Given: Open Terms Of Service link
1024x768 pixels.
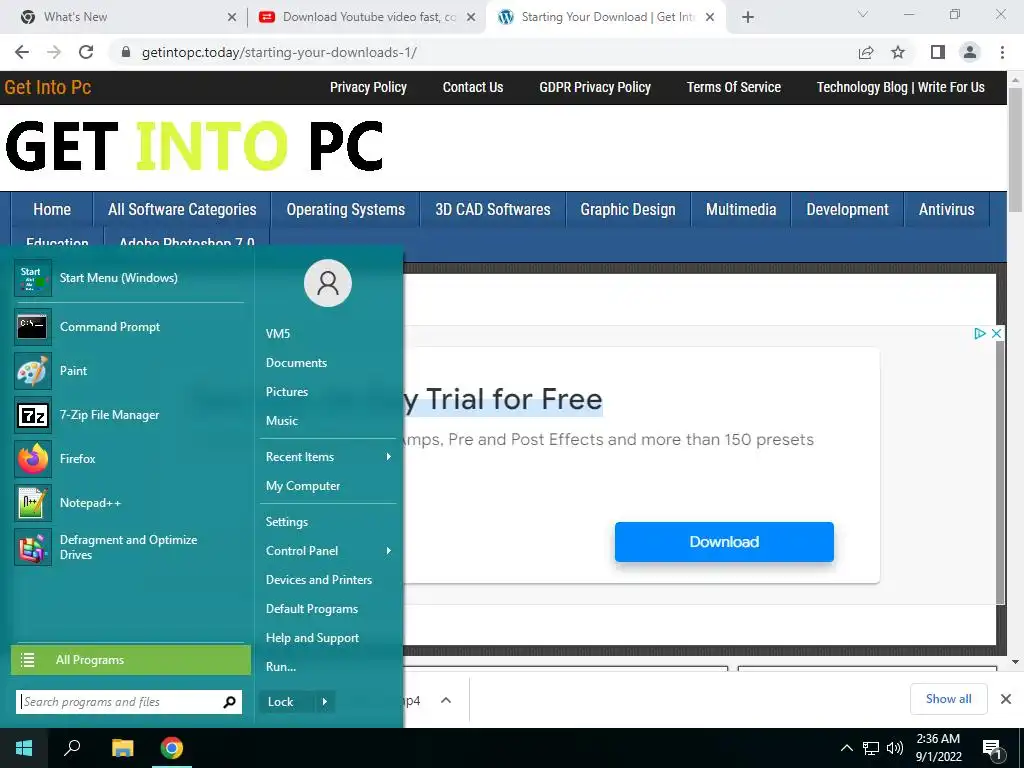Looking at the screenshot, I should click(x=733, y=88).
